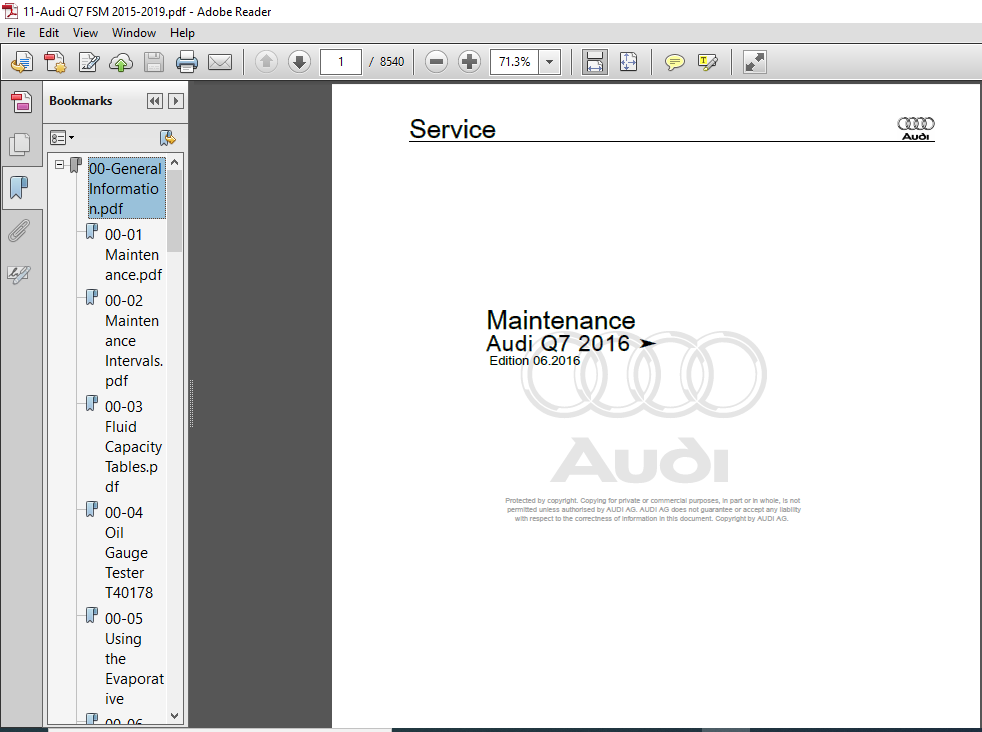Select the Highlight text tool
Viewport: 982px width, 732px height.
click(x=708, y=62)
